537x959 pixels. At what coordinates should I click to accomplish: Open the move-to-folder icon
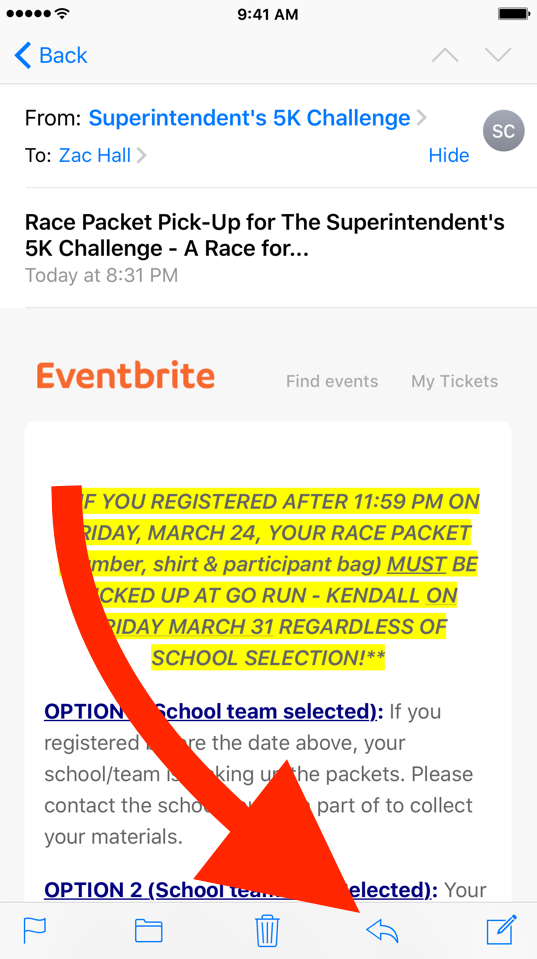(x=149, y=931)
